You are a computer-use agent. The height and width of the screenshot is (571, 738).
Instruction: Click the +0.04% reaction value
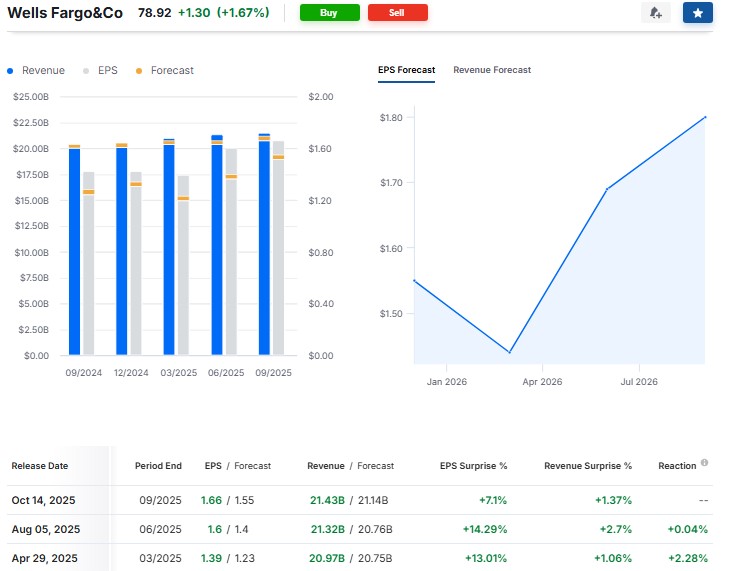pos(688,529)
